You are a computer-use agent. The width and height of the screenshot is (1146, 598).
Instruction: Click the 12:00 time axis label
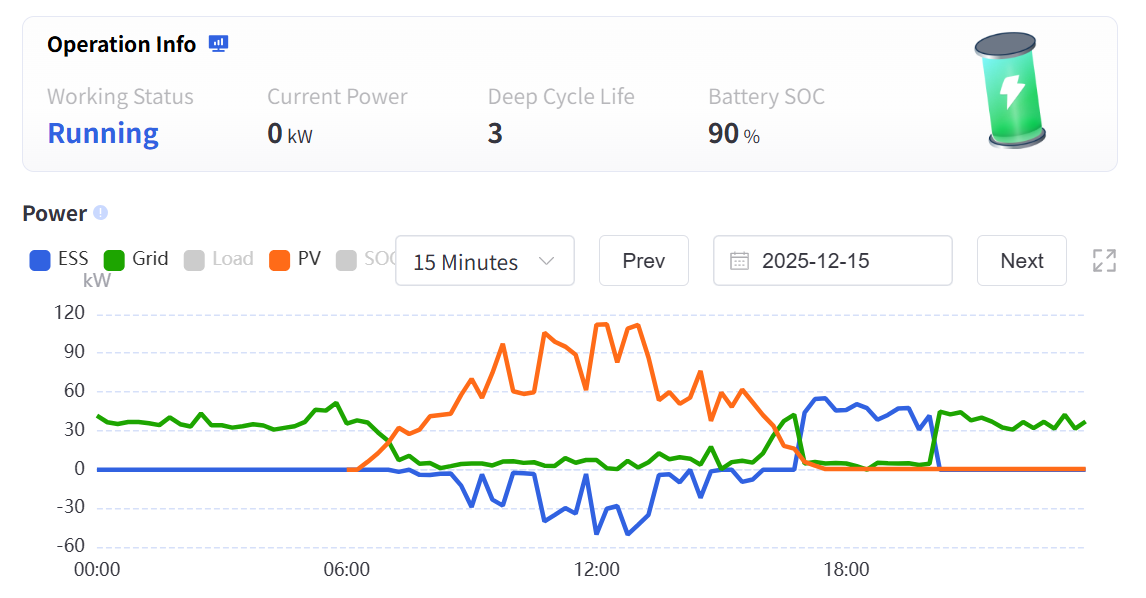tap(596, 571)
